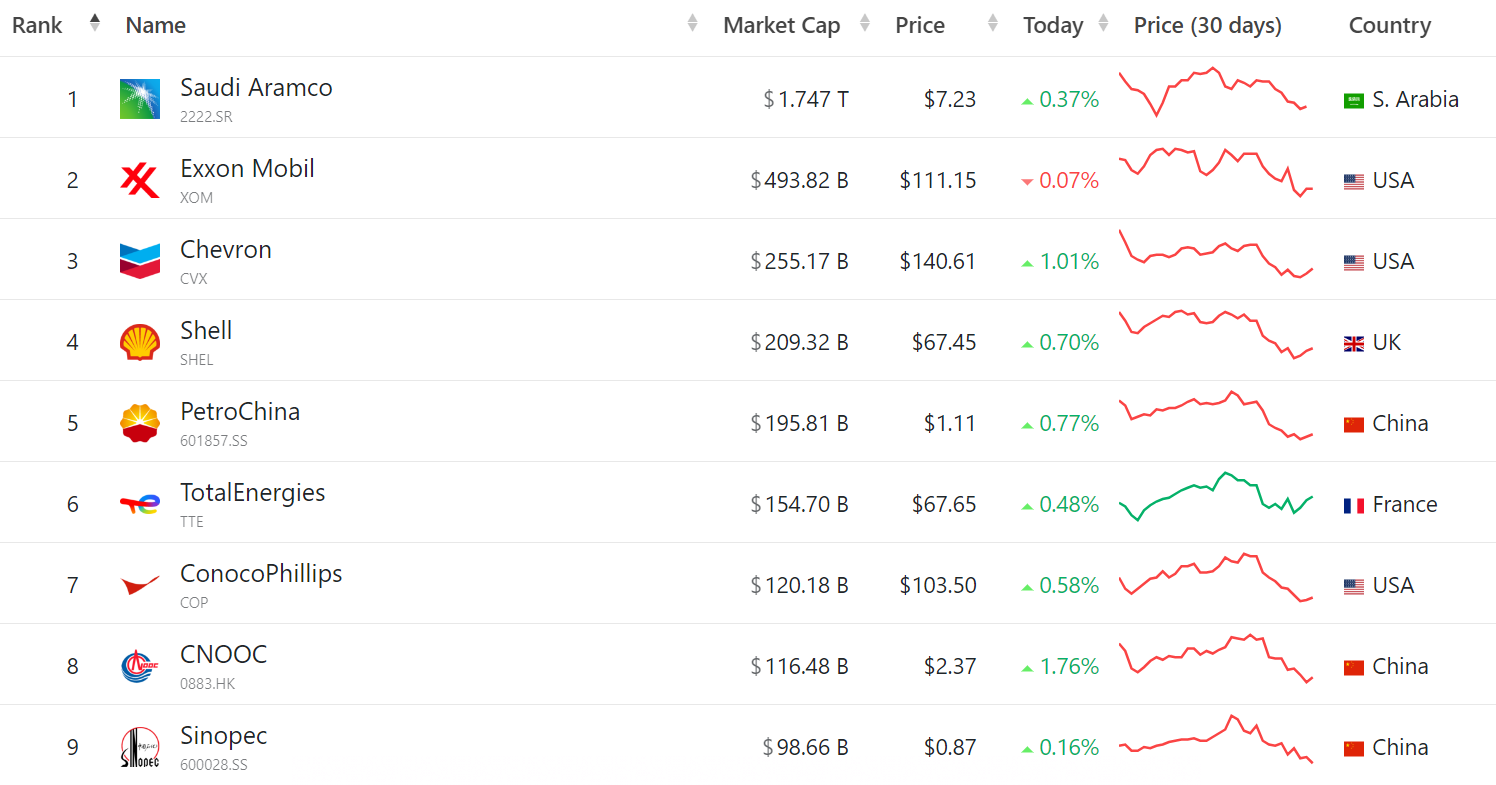
Task: Sort by the Name column arrows
Action: [x=692, y=23]
